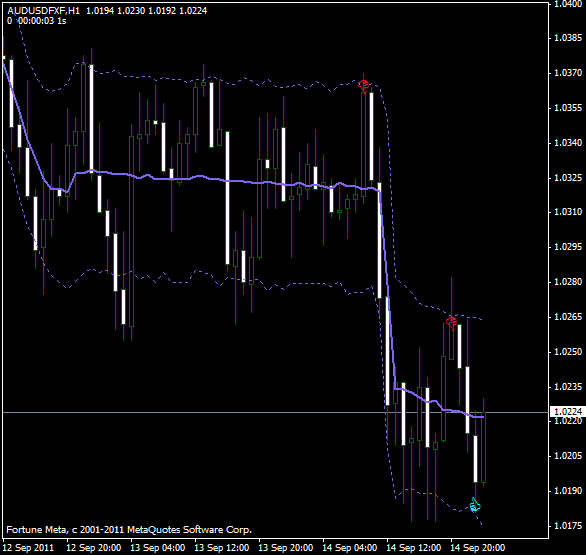Click the 1.0280 price axis label
This screenshot has width=586, height=555.
point(568,281)
